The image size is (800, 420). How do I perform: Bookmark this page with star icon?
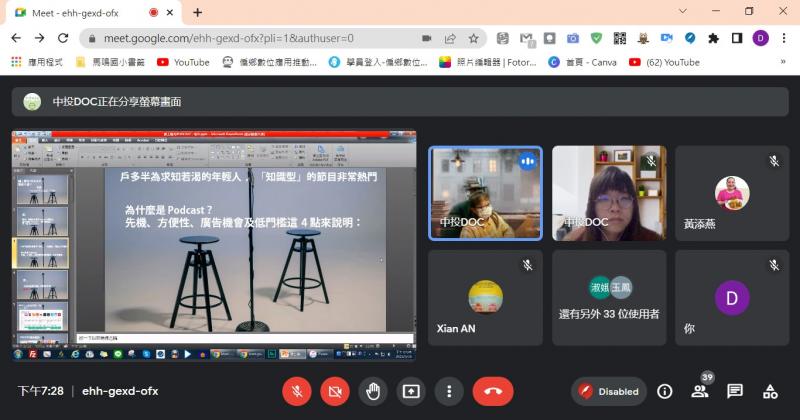473,38
